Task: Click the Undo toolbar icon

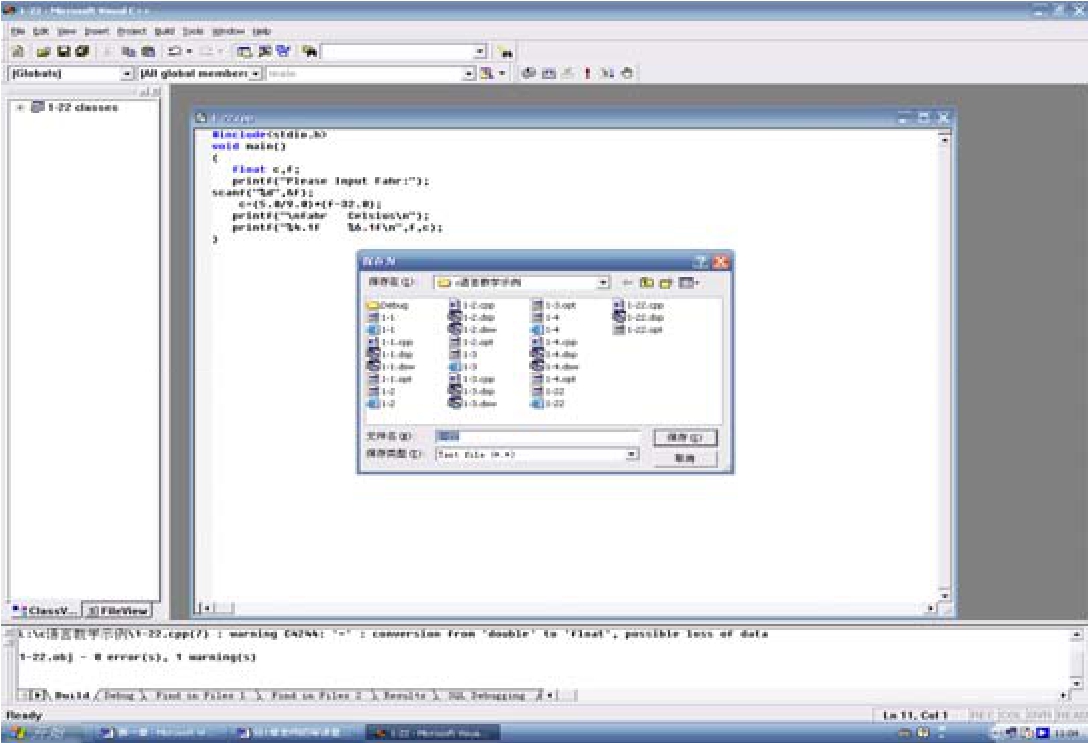Action: pyautogui.click(x=175, y=51)
